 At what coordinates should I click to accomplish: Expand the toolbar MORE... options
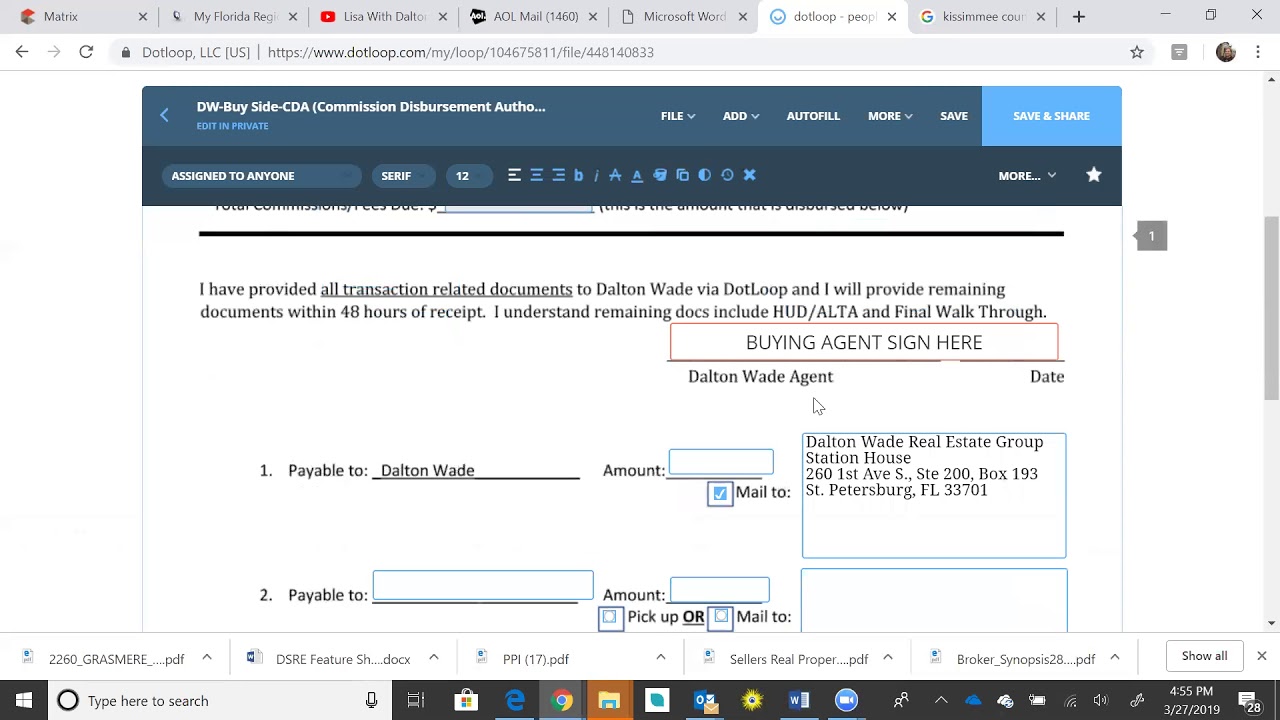tap(1027, 176)
